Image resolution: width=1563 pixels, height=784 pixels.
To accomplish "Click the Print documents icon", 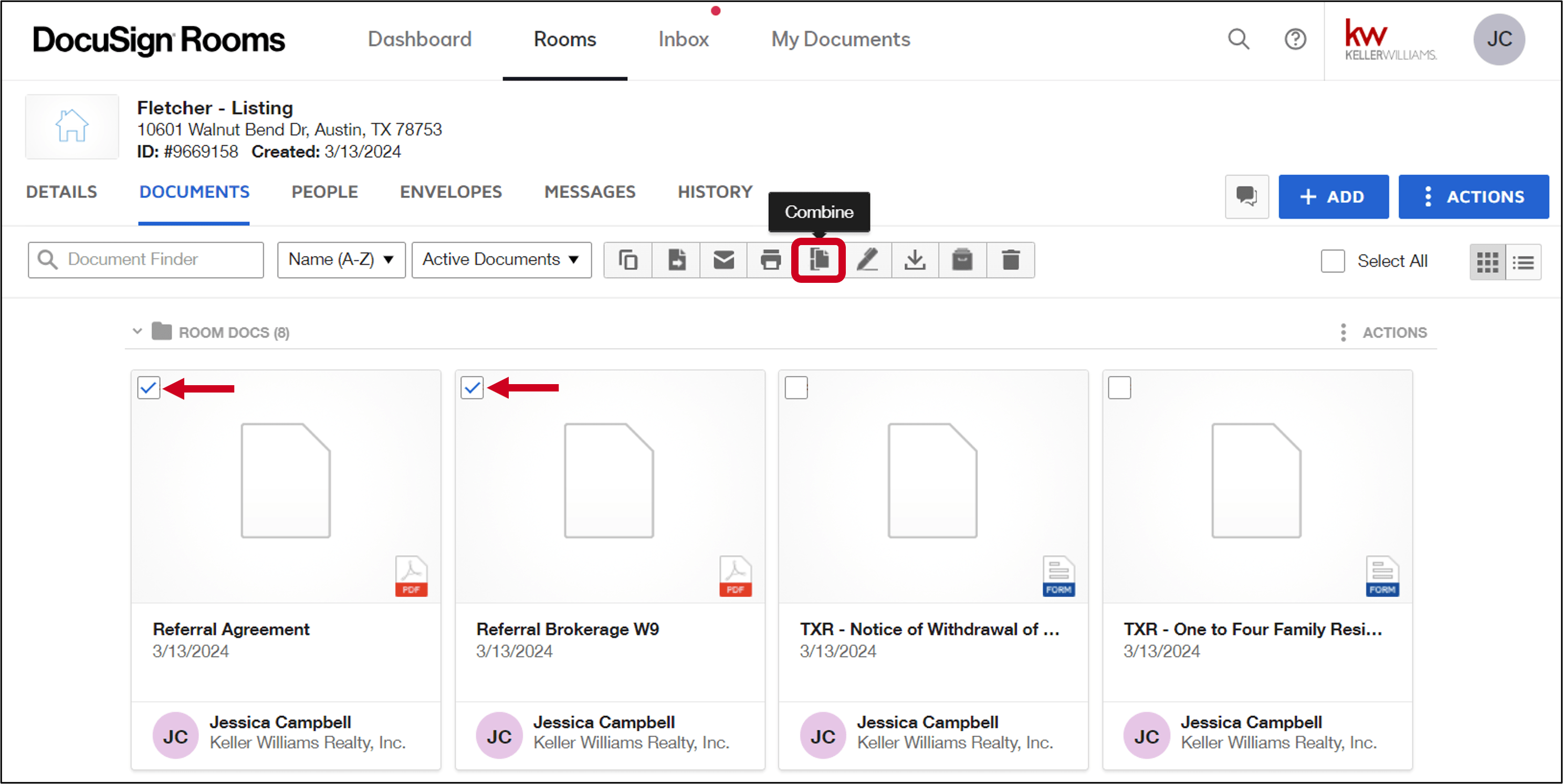I will 770,260.
